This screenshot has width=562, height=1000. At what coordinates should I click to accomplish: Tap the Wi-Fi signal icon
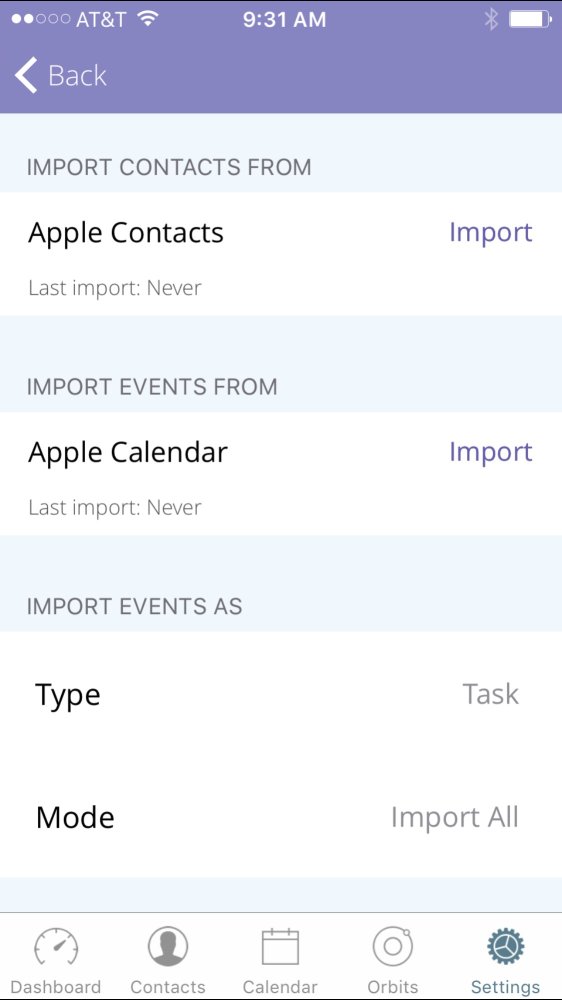147,18
